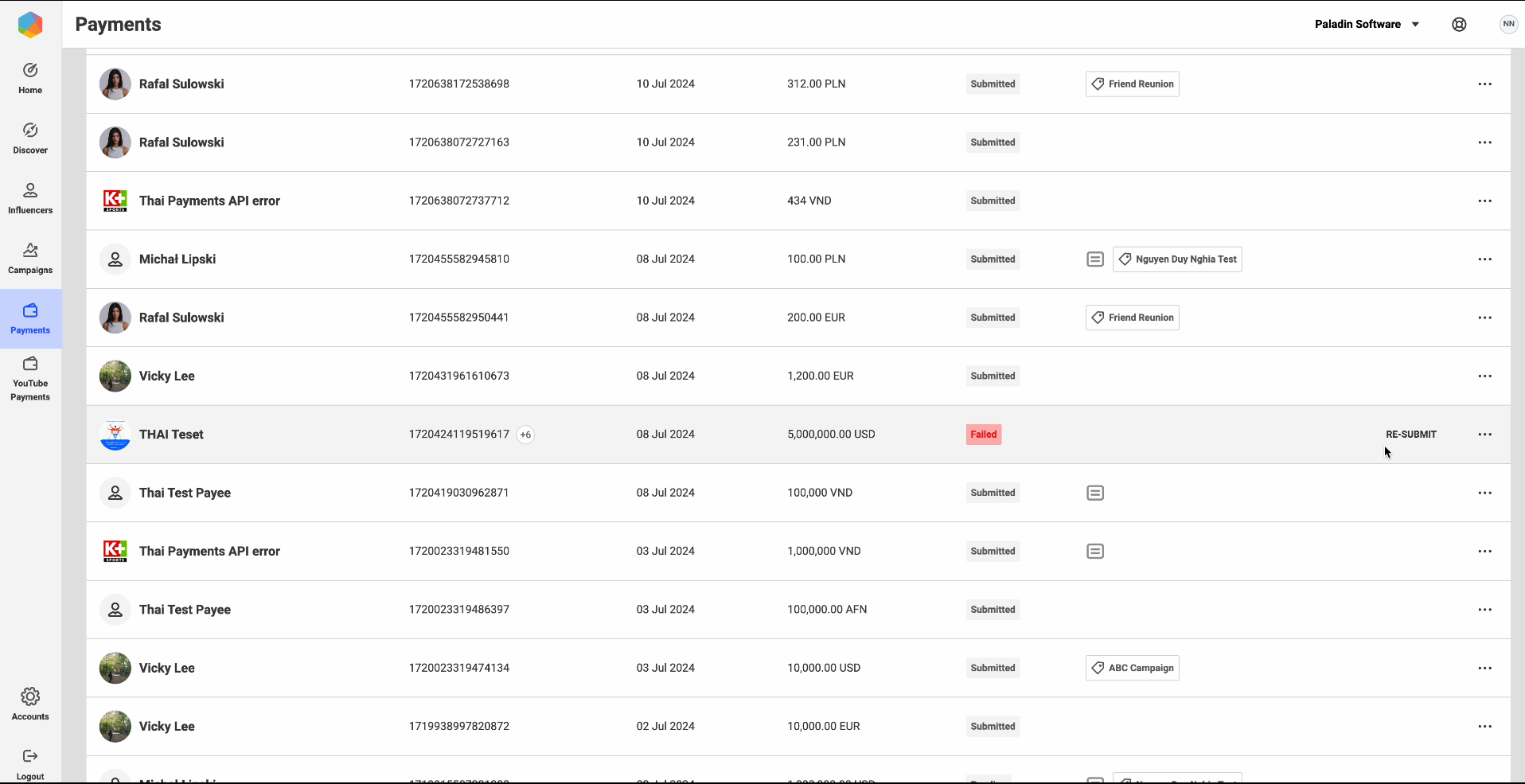Viewport: 1525px width, 784px height.
Task: Open YouTube Payments section
Action: [30, 378]
